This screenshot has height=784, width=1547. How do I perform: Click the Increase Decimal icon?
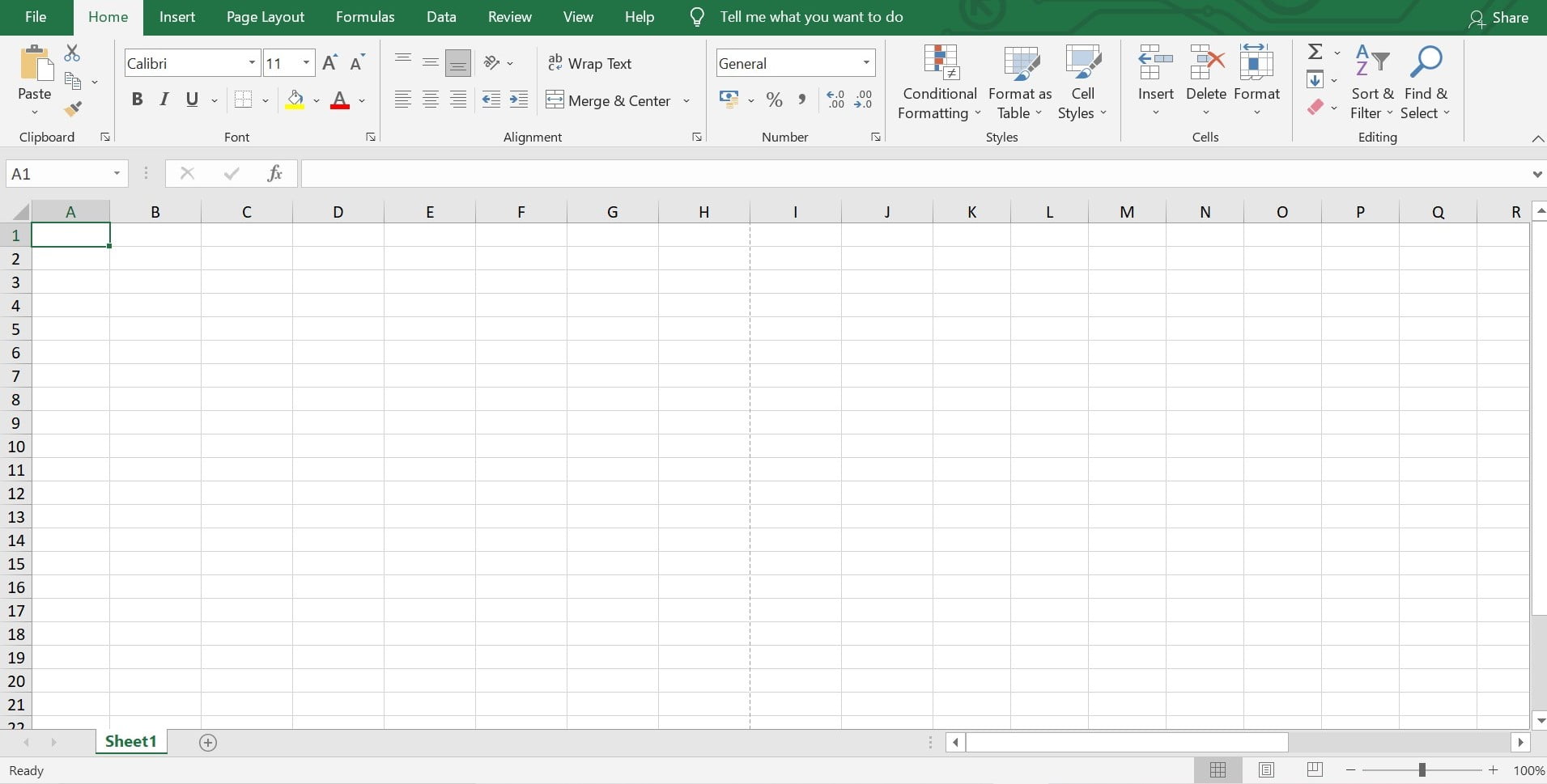pos(835,100)
